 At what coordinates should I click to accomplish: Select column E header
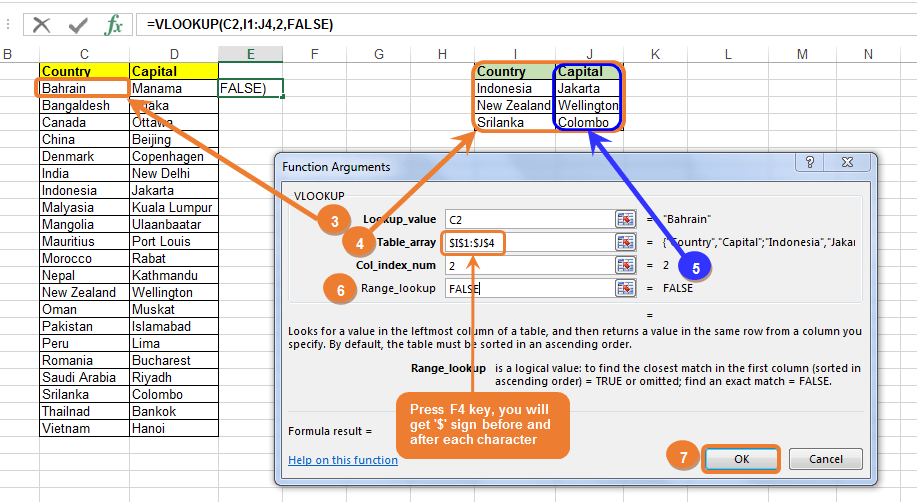[x=250, y=54]
